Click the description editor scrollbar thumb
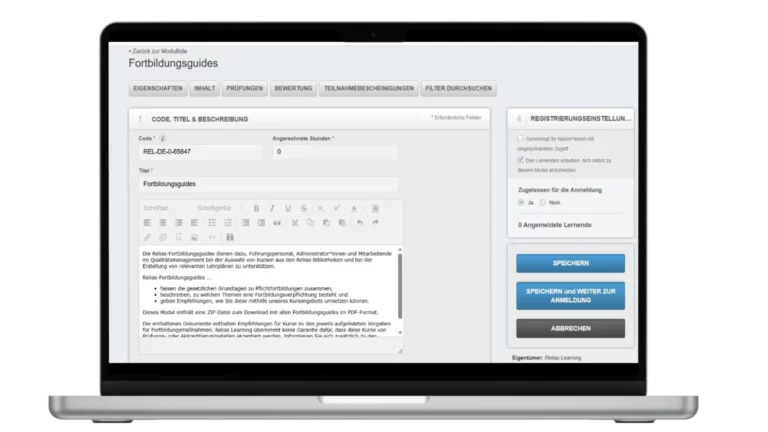768x432 pixels. pos(400,286)
